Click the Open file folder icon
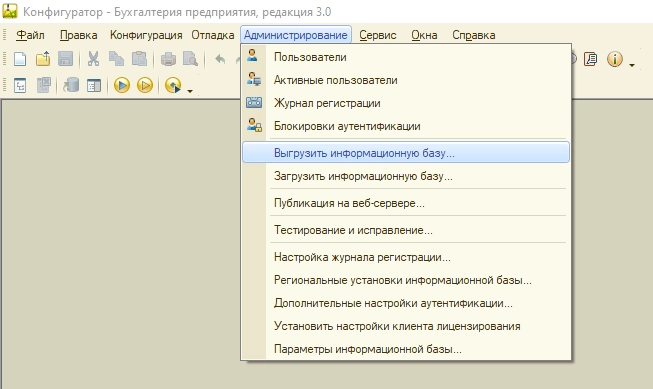This screenshot has width=653, height=389. [42, 59]
